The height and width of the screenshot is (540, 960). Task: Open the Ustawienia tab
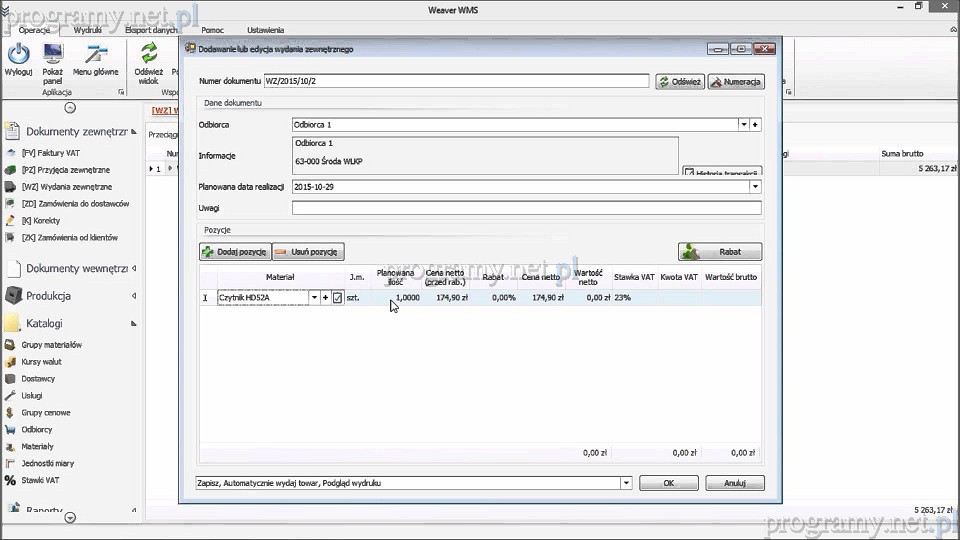click(265, 31)
